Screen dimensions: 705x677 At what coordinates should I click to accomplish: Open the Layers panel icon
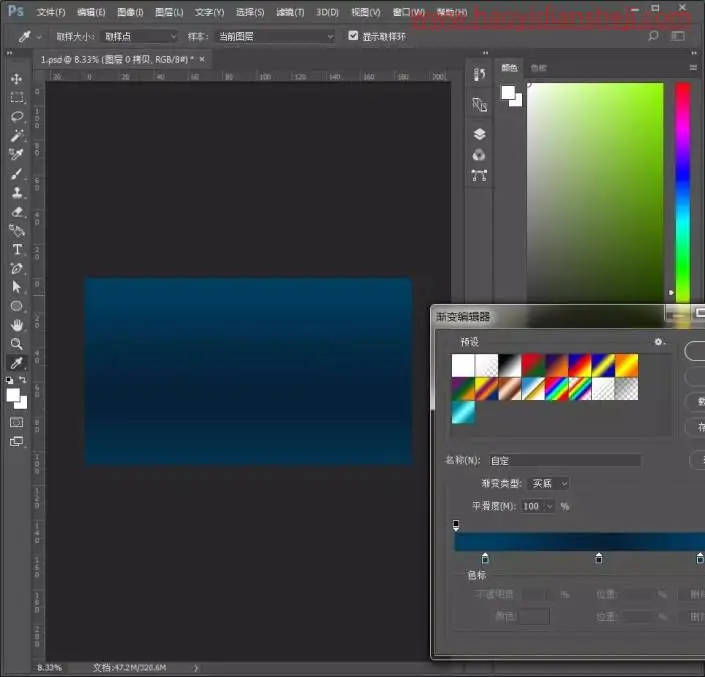pos(479,134)
